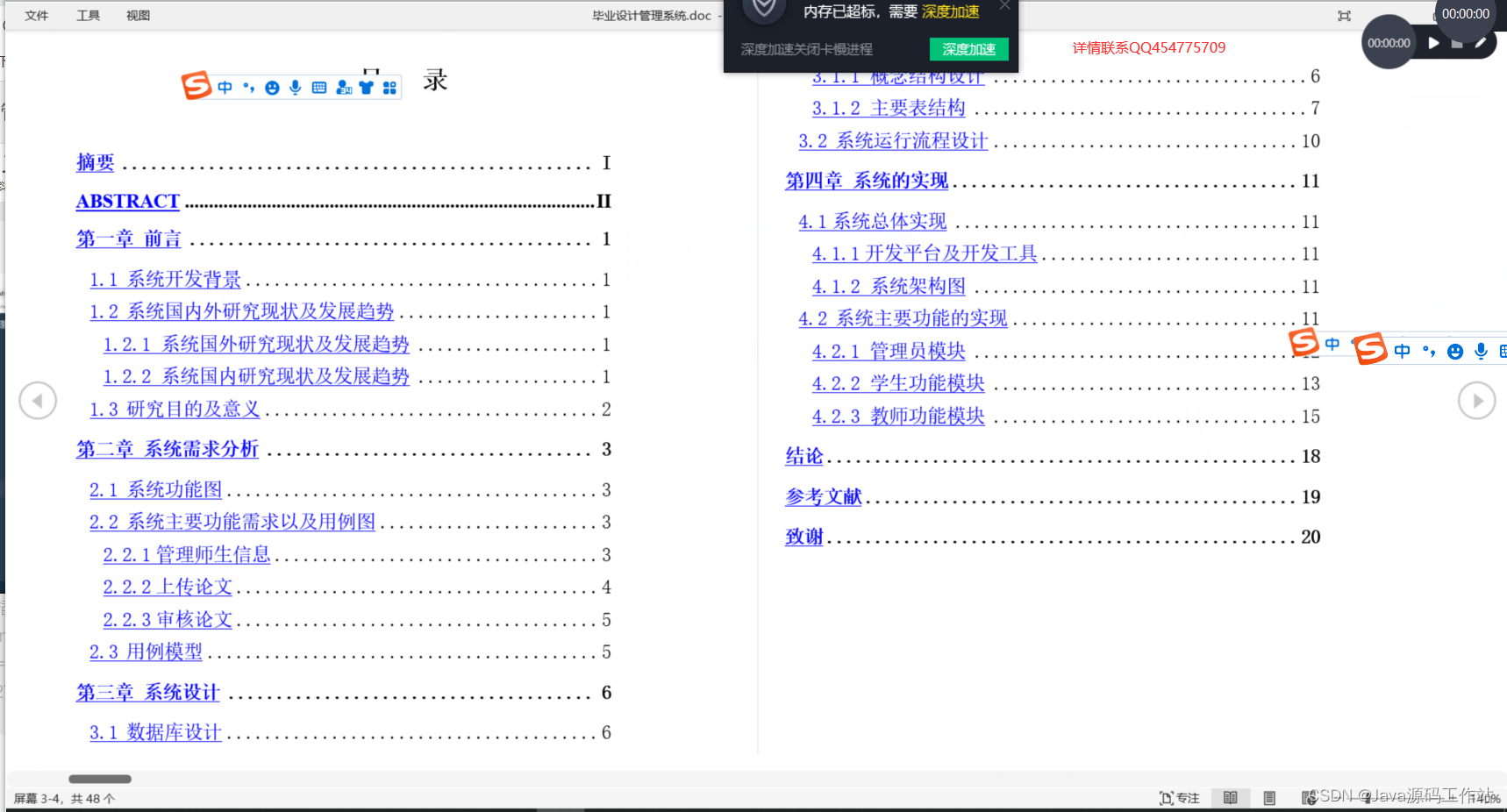The image size is (1507, 812).
Task: Open the ABSTRACT link
Action: tap(127, 201)
